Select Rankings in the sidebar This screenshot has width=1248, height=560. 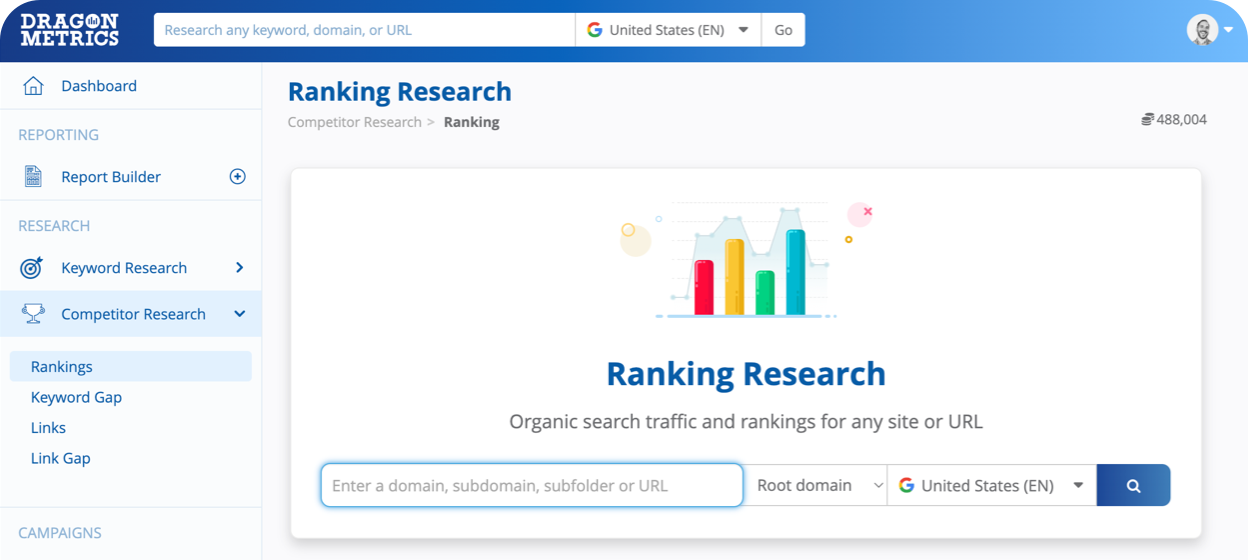[62, 367]
